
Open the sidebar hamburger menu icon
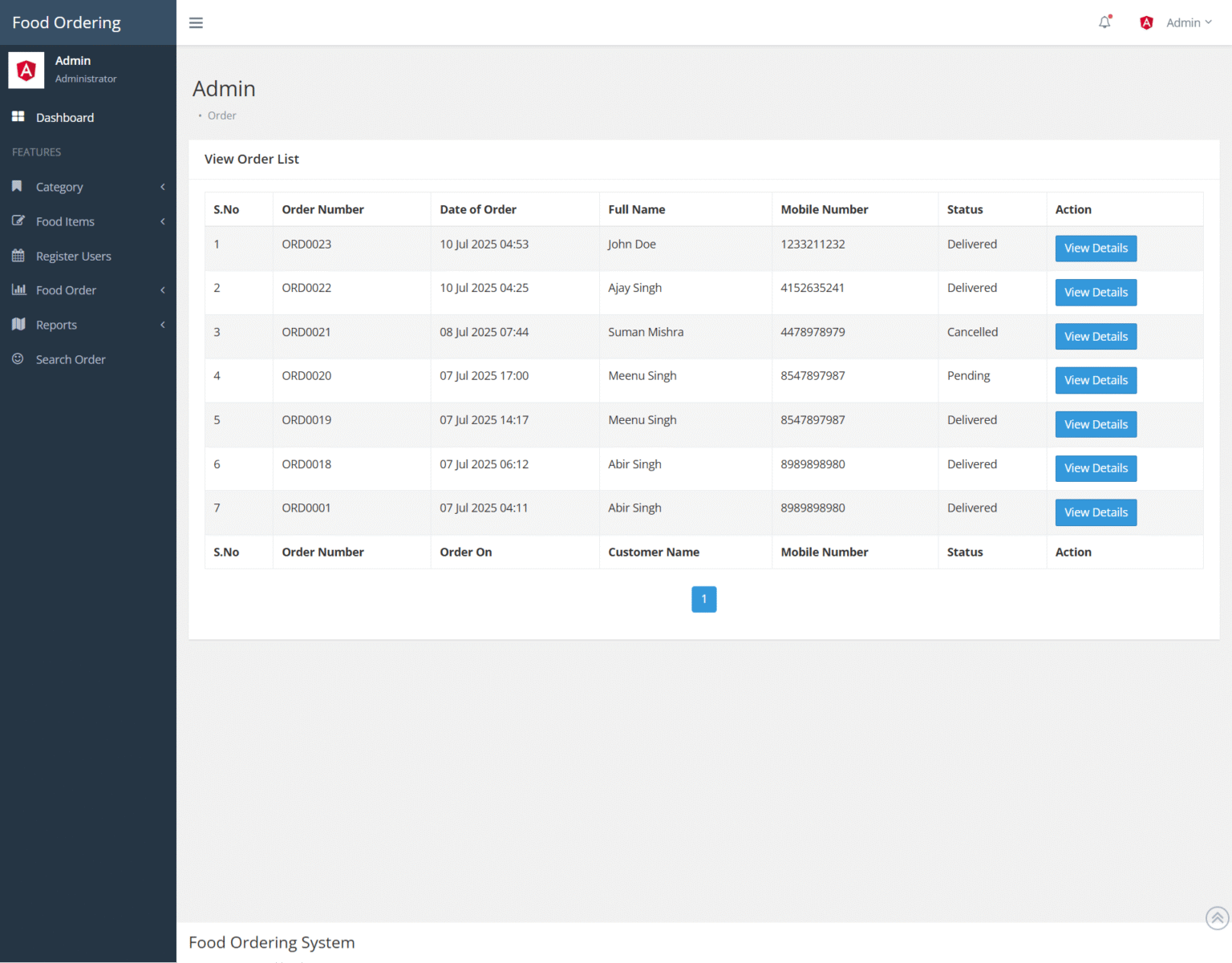point(196,22)
